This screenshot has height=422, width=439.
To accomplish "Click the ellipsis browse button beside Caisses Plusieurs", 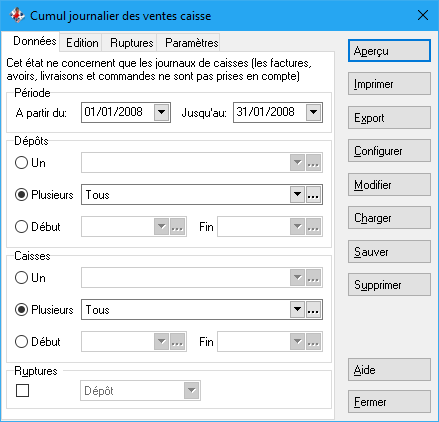I will [313, 310].
